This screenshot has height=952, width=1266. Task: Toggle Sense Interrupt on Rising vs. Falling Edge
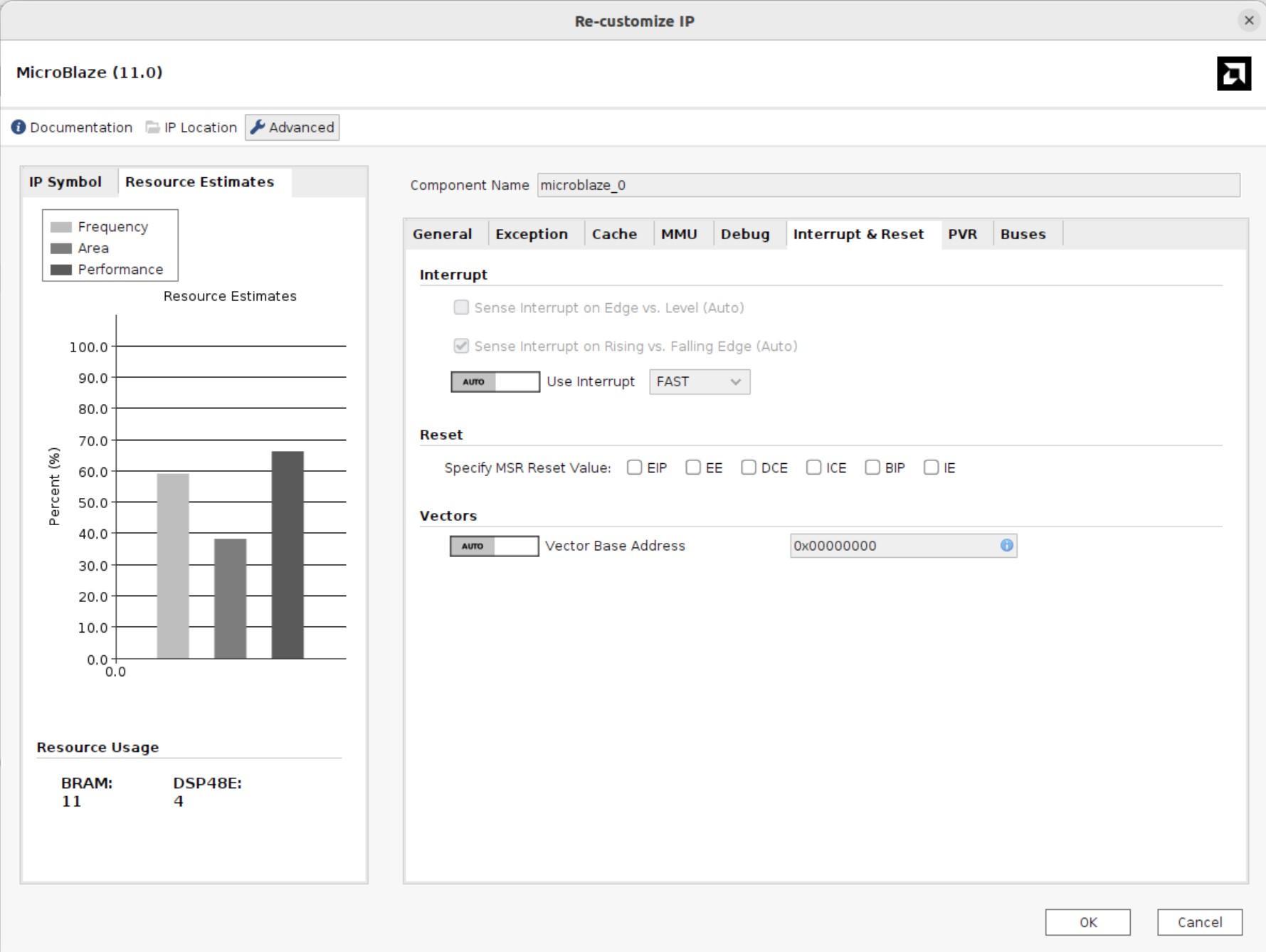[x=461, y=346]
